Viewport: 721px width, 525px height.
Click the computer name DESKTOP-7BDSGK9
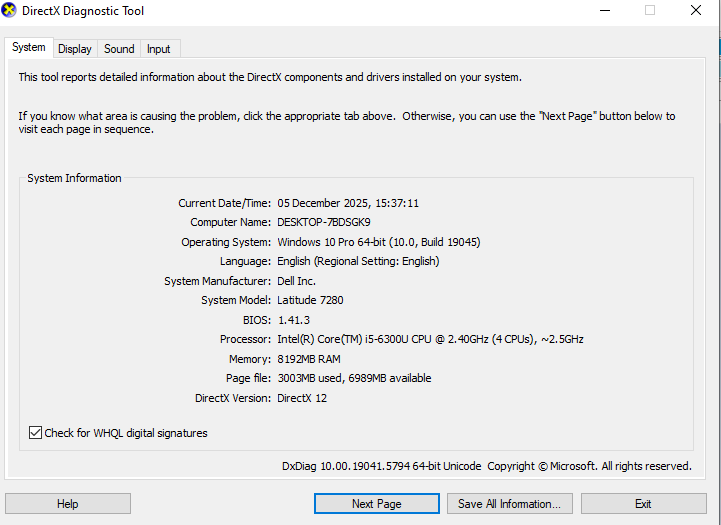[x=324, y=222]
